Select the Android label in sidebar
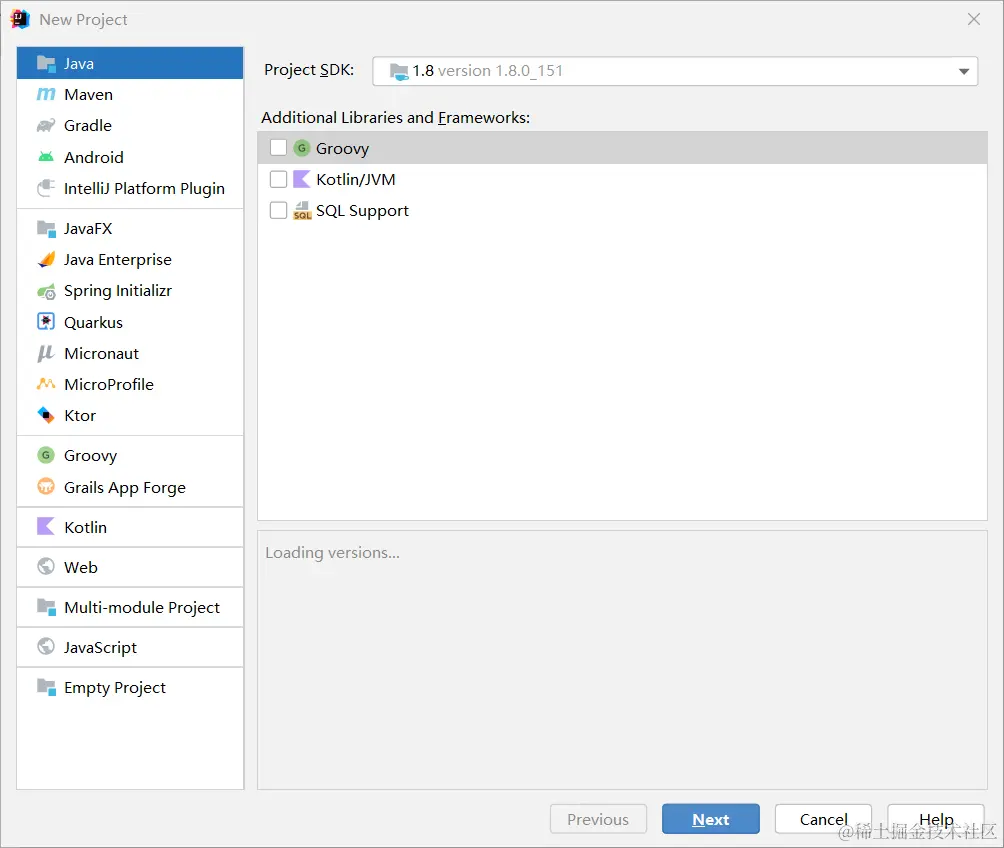1004x848 pixels. [x=93, y=158]
